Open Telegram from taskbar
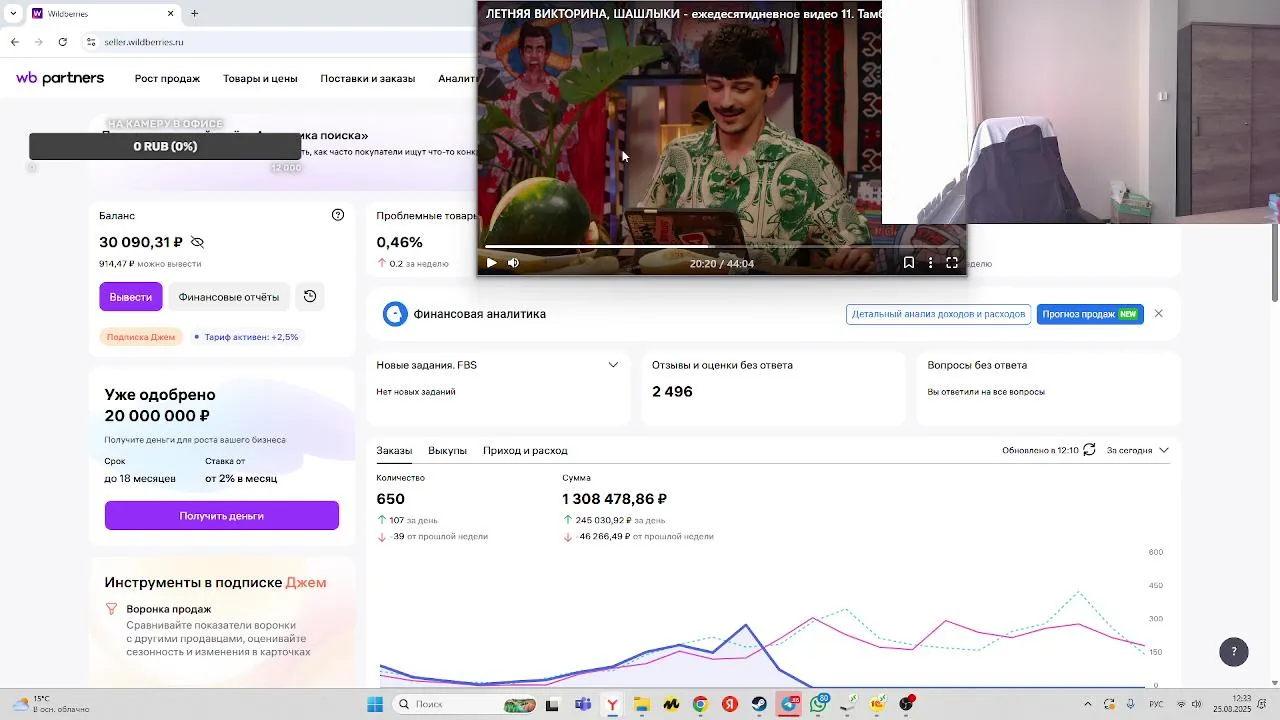 pos(789,704)
